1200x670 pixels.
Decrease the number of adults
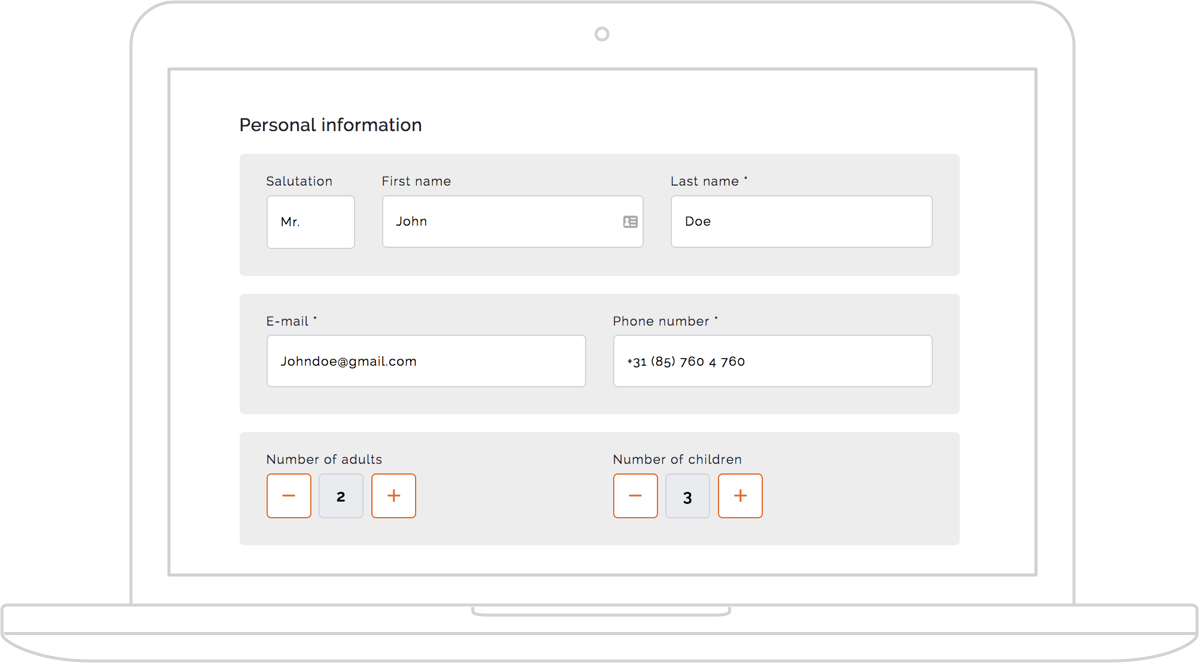coord(289,496)
